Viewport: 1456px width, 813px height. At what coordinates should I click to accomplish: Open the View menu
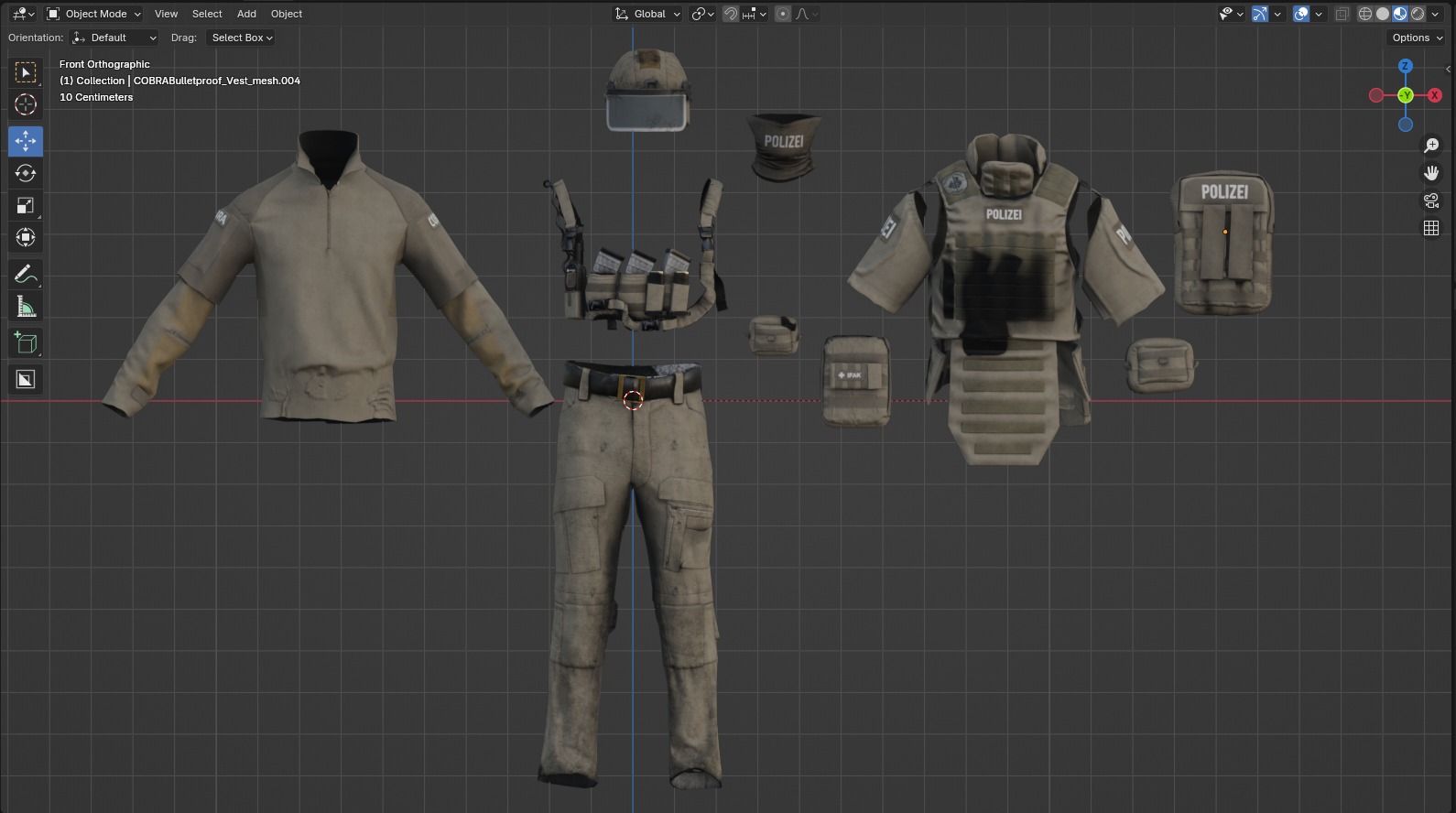(x=166, y=14)
